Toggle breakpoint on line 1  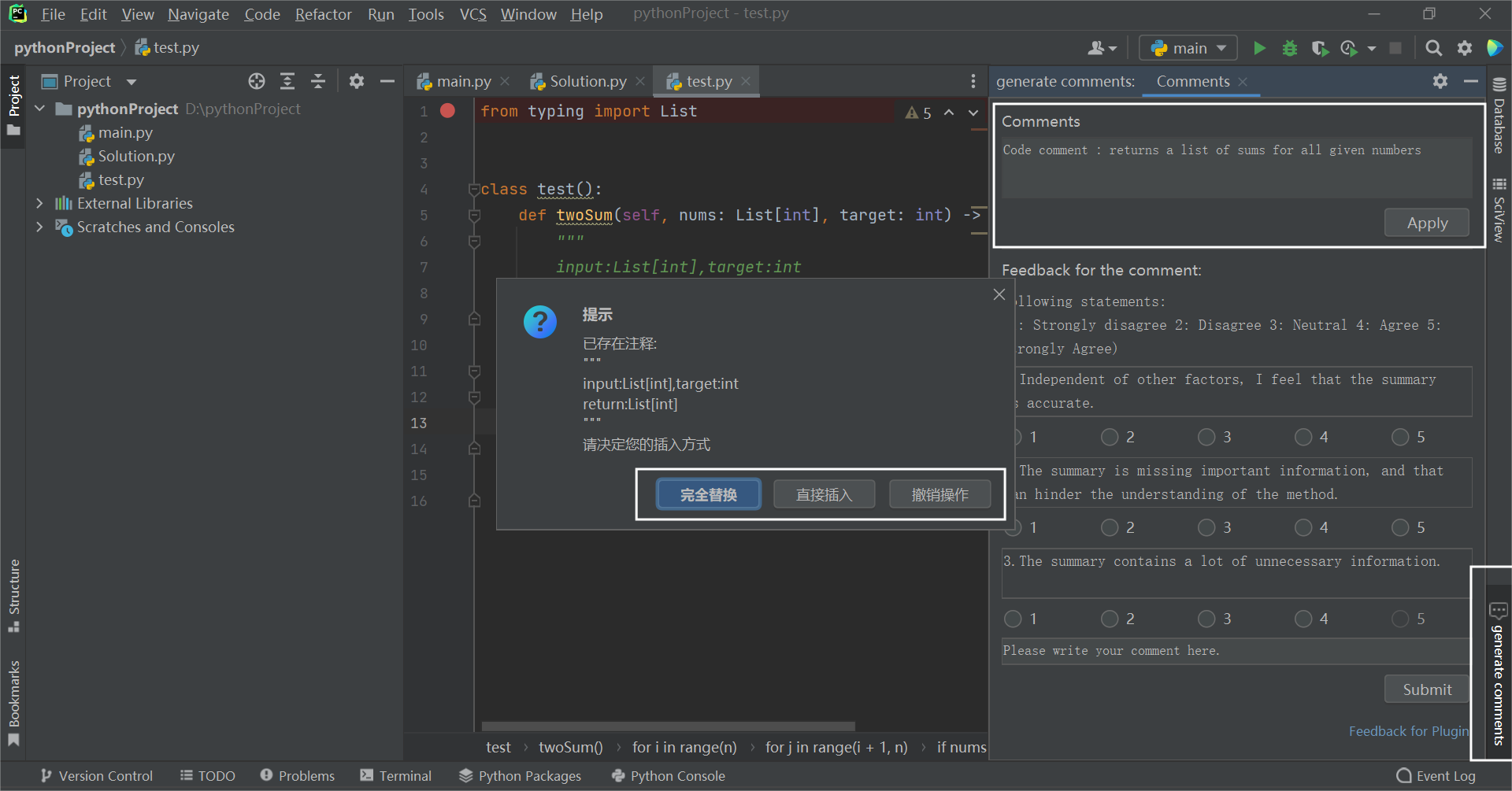(x=447, y=111)
